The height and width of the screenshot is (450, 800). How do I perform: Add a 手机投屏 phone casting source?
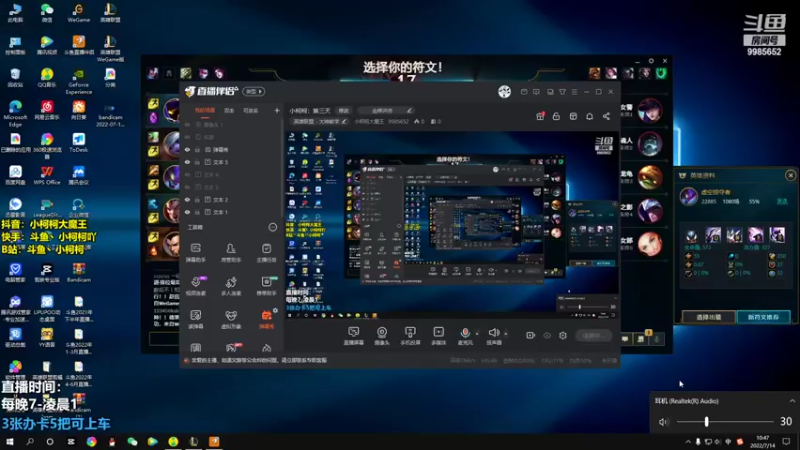pos(410,336)
